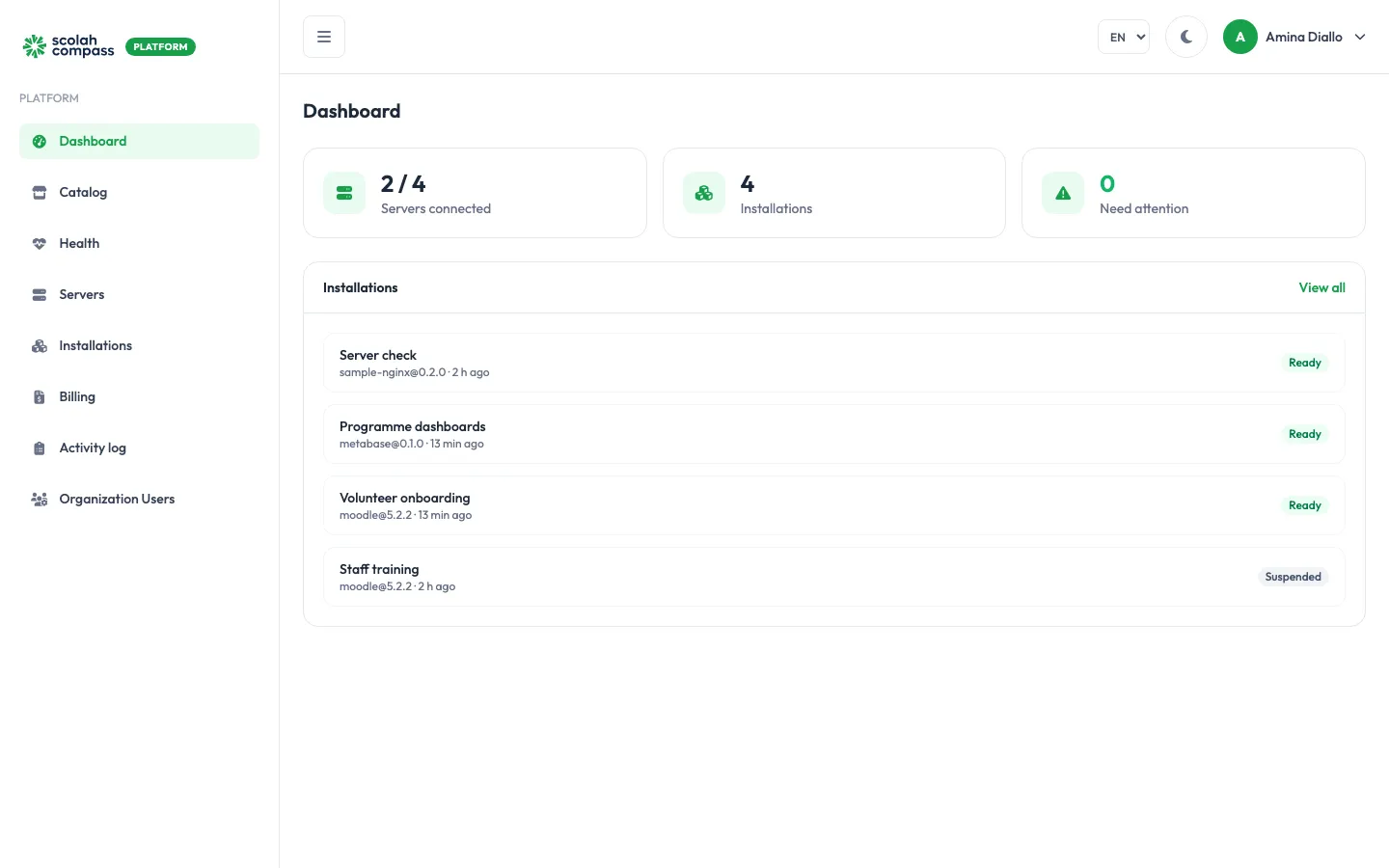The height and width of the screenshot is (868, 1389).
Task: Open the Programme dashboards installation
Action: pyautogui.click(x=833, y=434)
